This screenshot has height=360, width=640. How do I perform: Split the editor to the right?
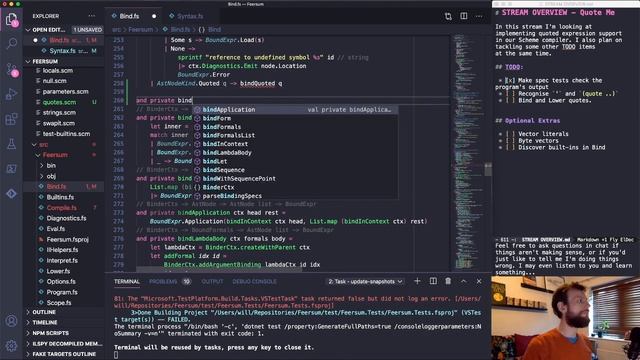(x=464, y=16)
